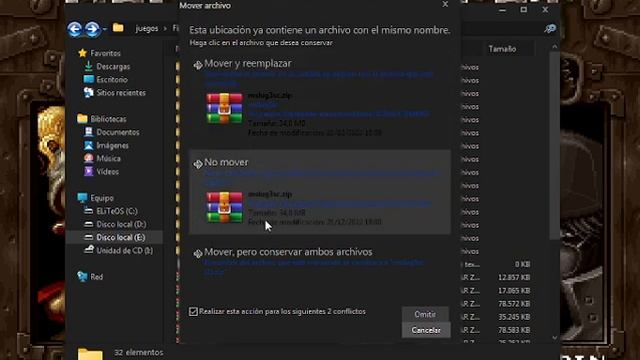Sort by the Tamaño column header
The width and height of the screenshot is (640, 360).
pos(502,49)
